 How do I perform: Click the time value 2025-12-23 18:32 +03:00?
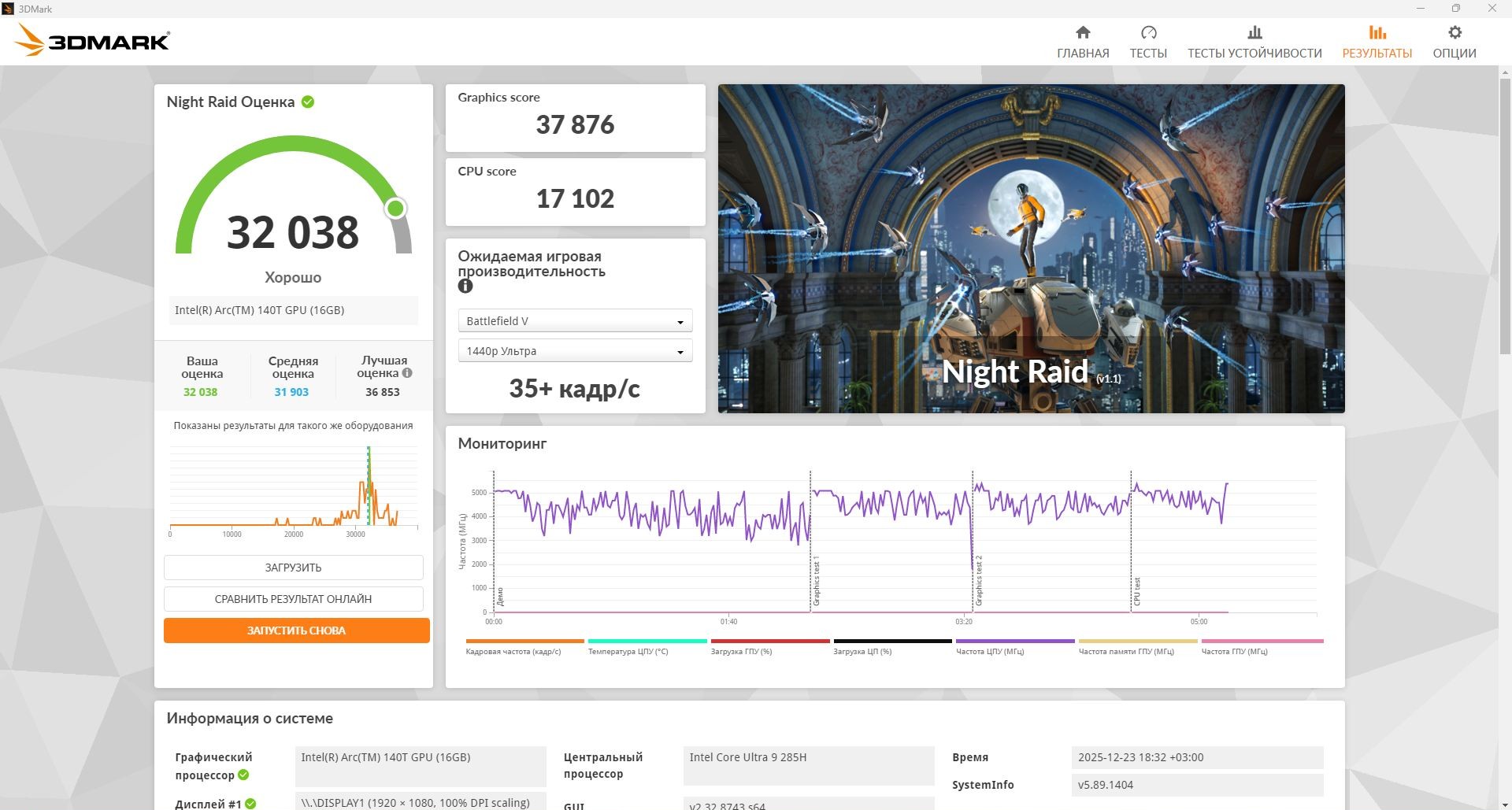[x=1197, y=757]
